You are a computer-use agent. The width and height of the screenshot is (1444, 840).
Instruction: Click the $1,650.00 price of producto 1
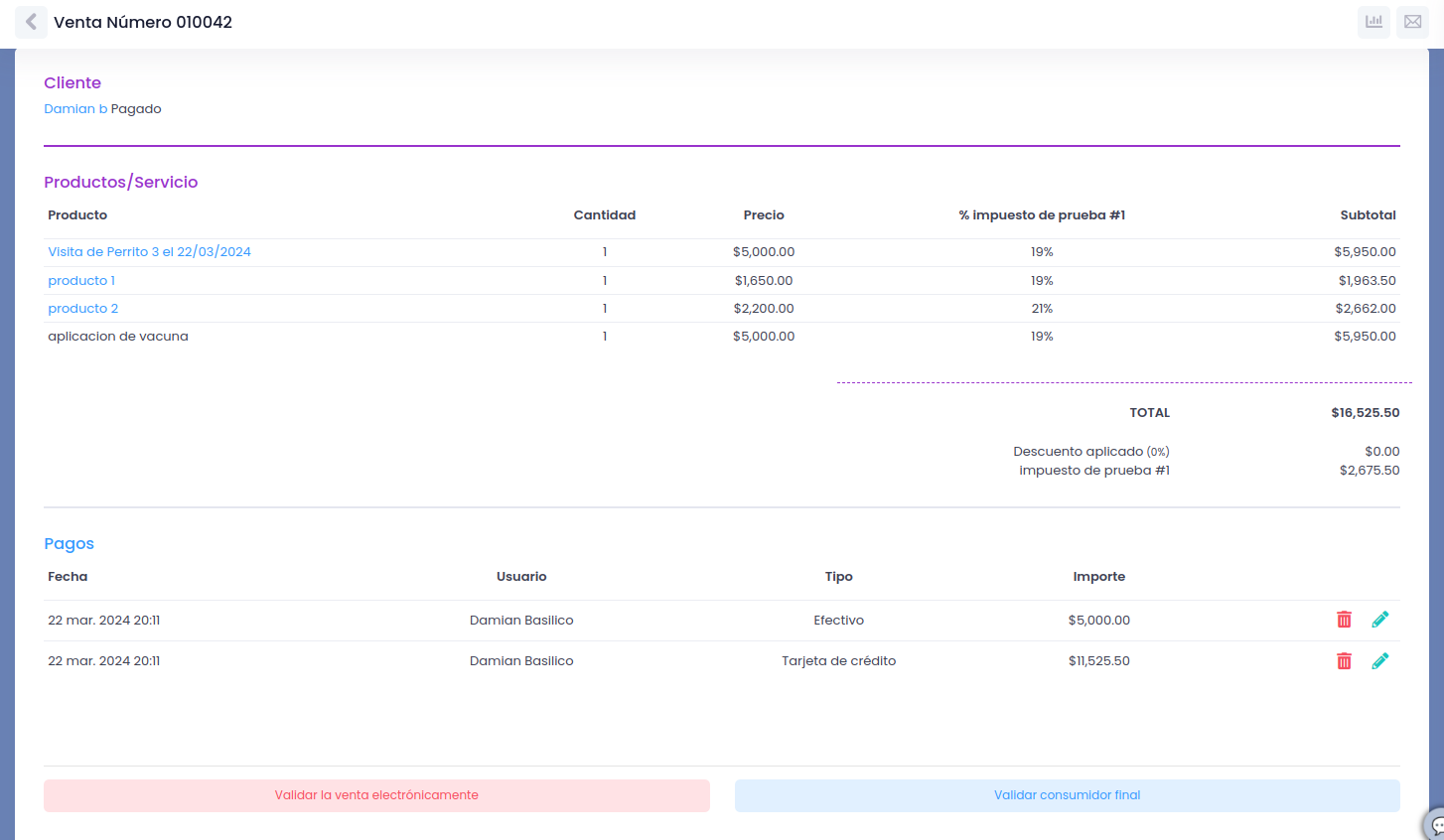[x=764, y=281]
